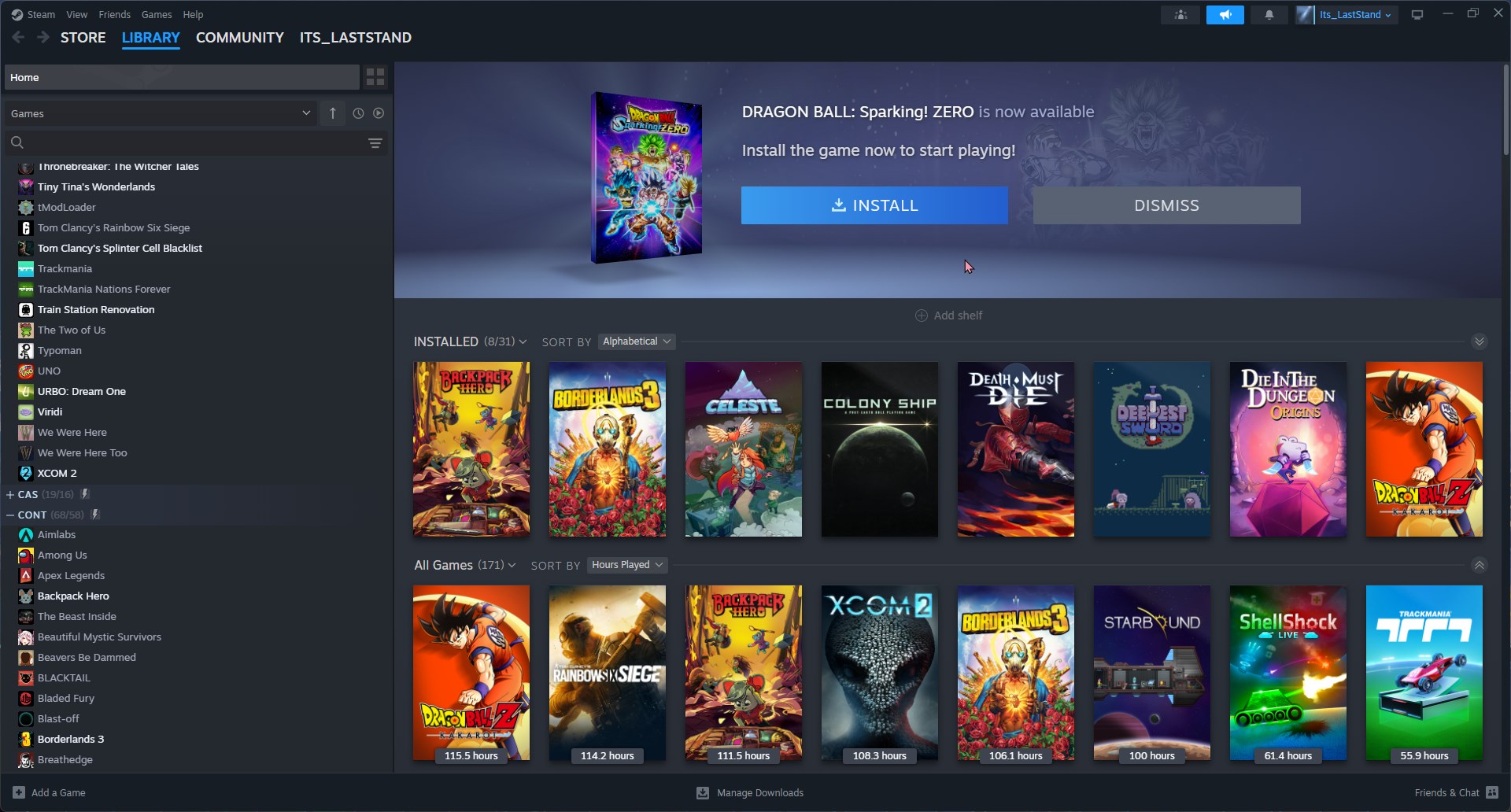Image resolution: width=1511 pixels, height=812 pixels.
Task: Collapse the All Games shelf with double chevron
Action: tap(1480, 565)
